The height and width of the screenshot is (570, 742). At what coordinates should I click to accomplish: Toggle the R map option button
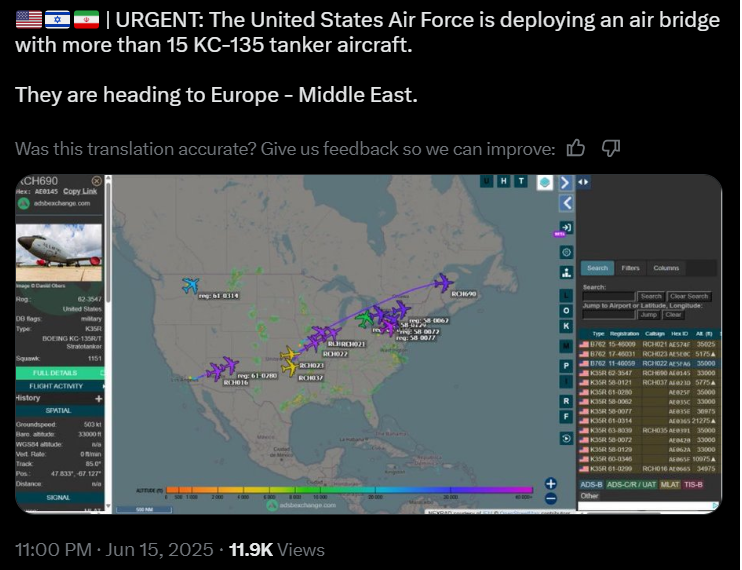tap(566, 401)
